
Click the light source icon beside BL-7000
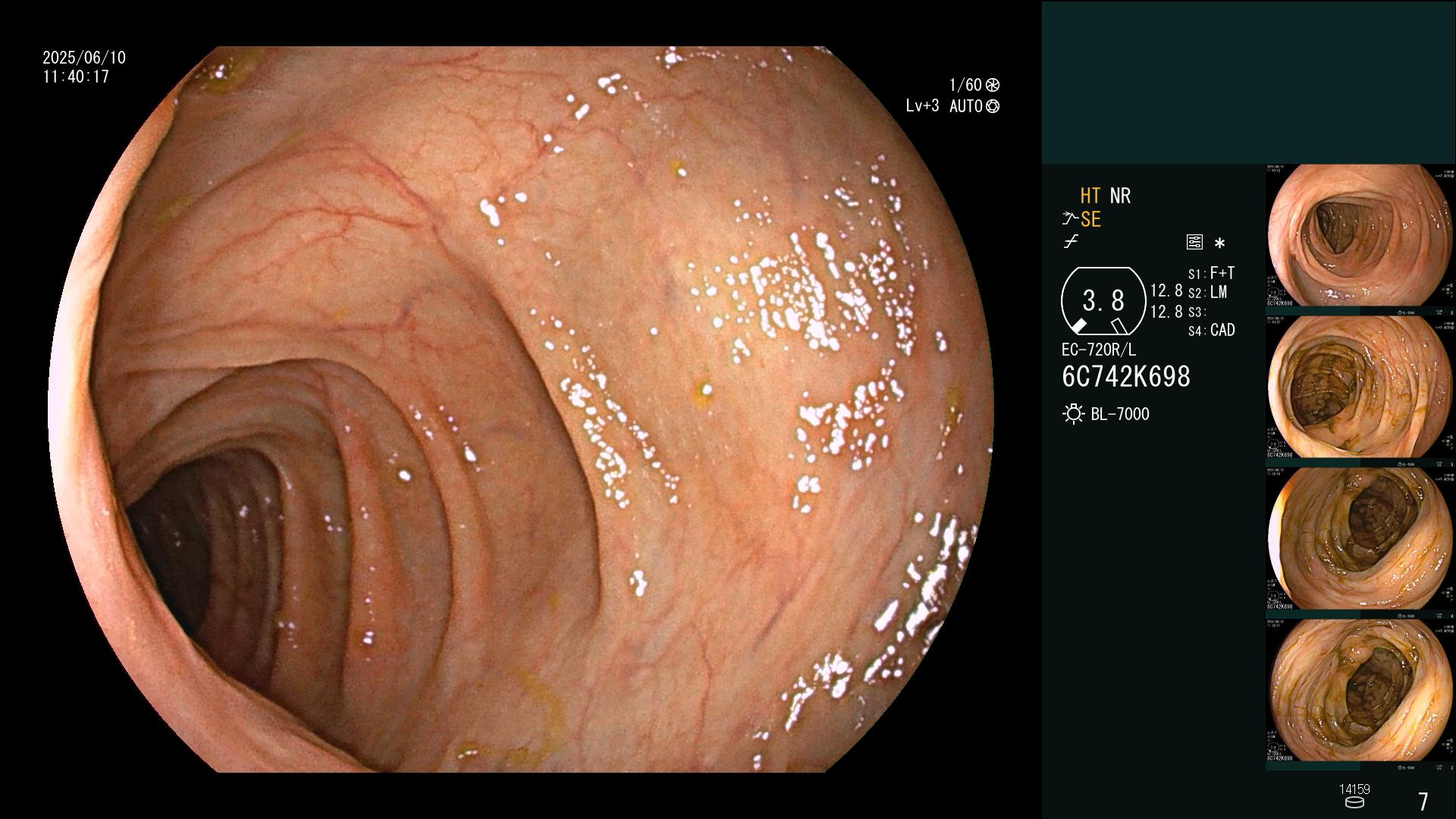click(x=1073, y=414)
